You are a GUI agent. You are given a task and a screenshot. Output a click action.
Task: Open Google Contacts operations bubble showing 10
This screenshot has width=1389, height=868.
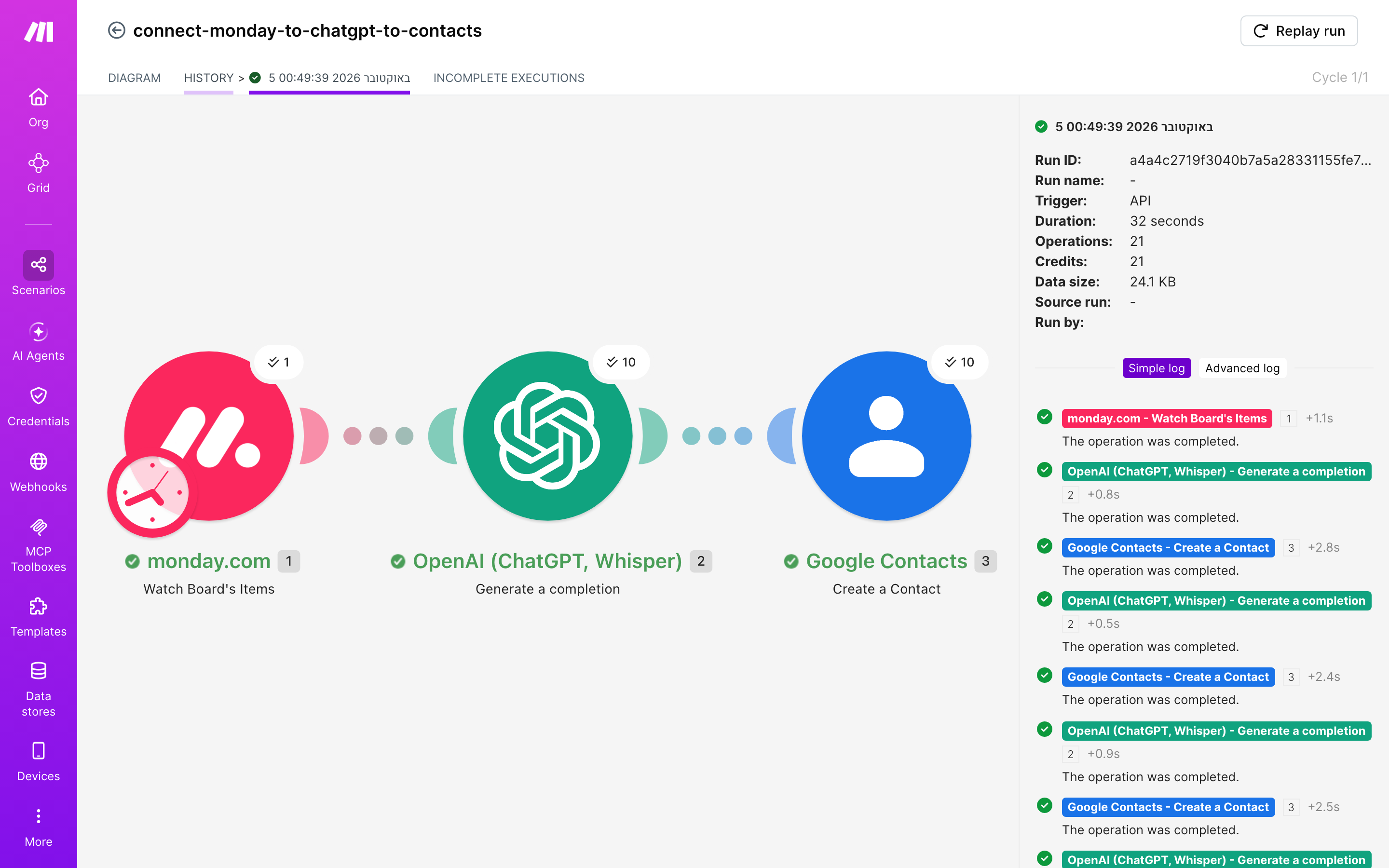(960, 362)
